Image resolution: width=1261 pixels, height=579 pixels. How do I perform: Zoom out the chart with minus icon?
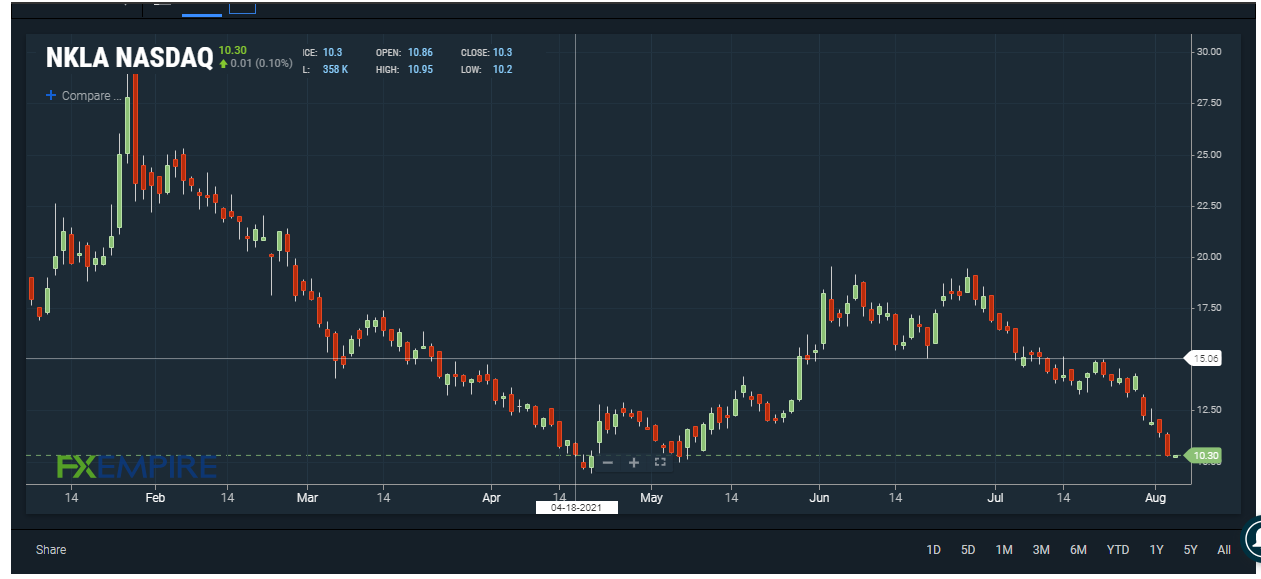click(x=607, y=462)
